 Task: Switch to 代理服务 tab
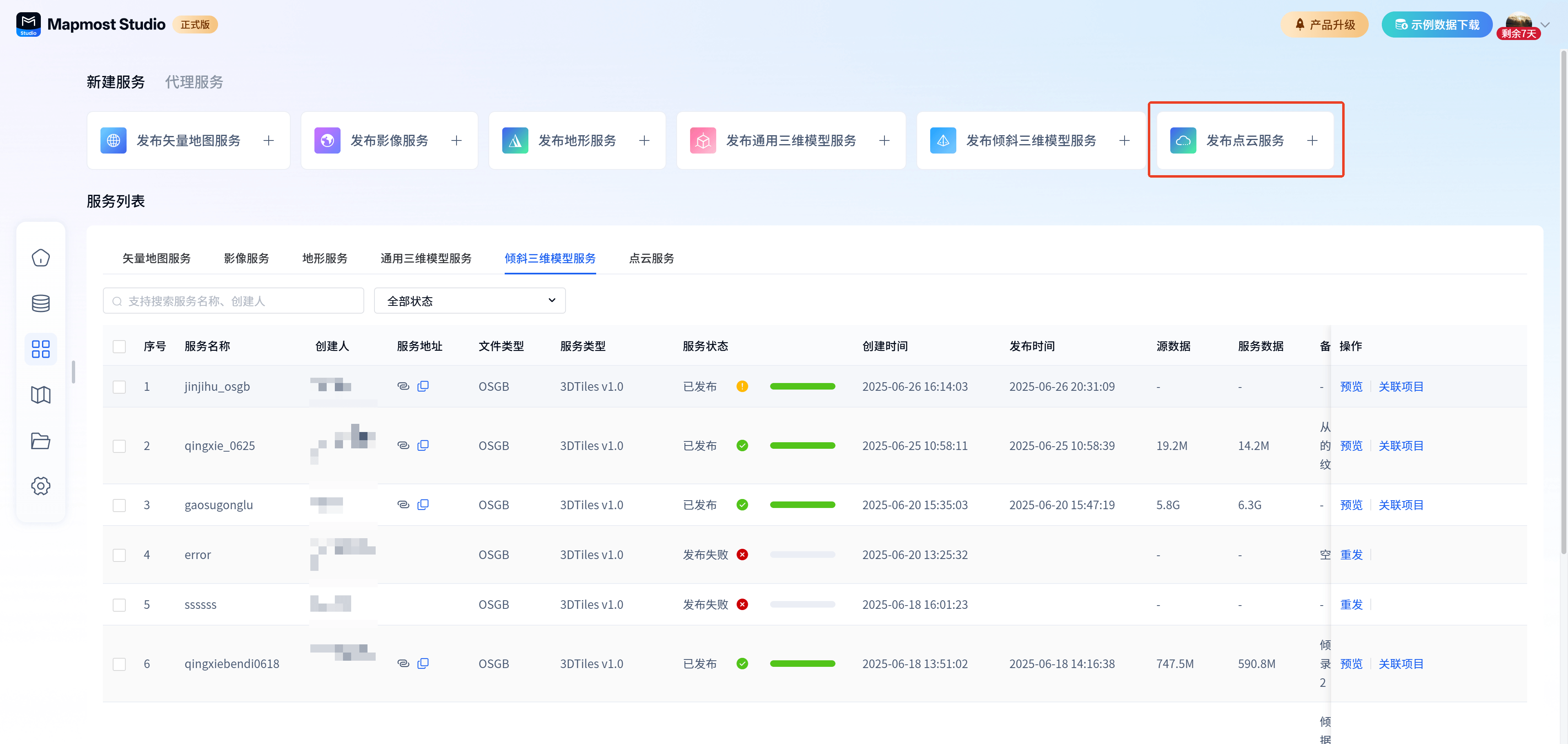coord(194,82)
